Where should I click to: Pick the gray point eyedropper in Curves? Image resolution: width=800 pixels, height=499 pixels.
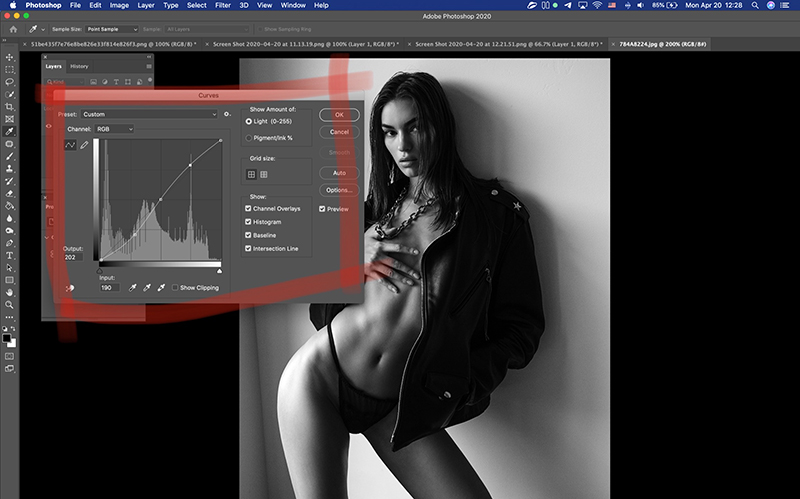coord(147,288)
